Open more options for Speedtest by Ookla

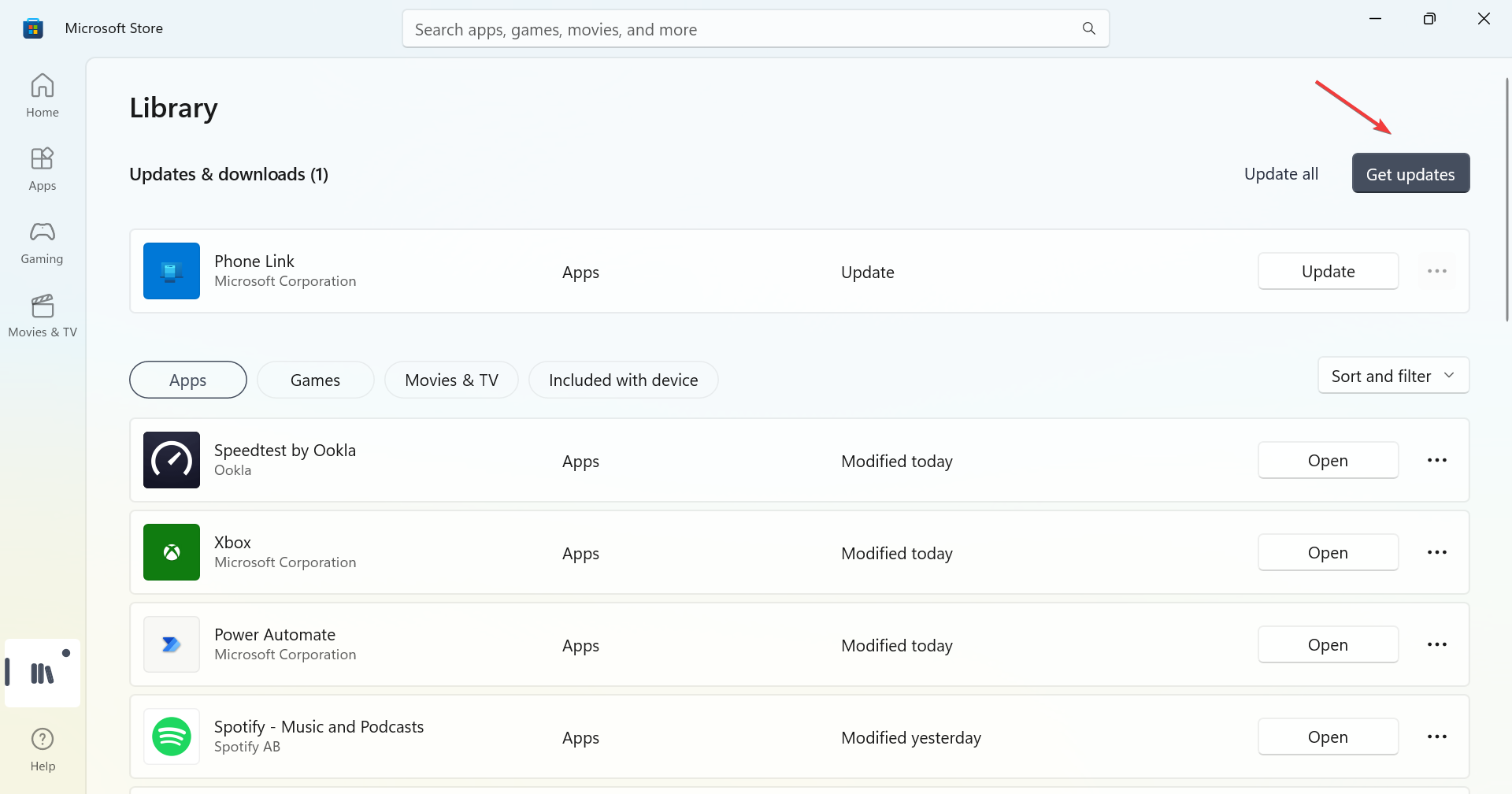point(1437,460)
